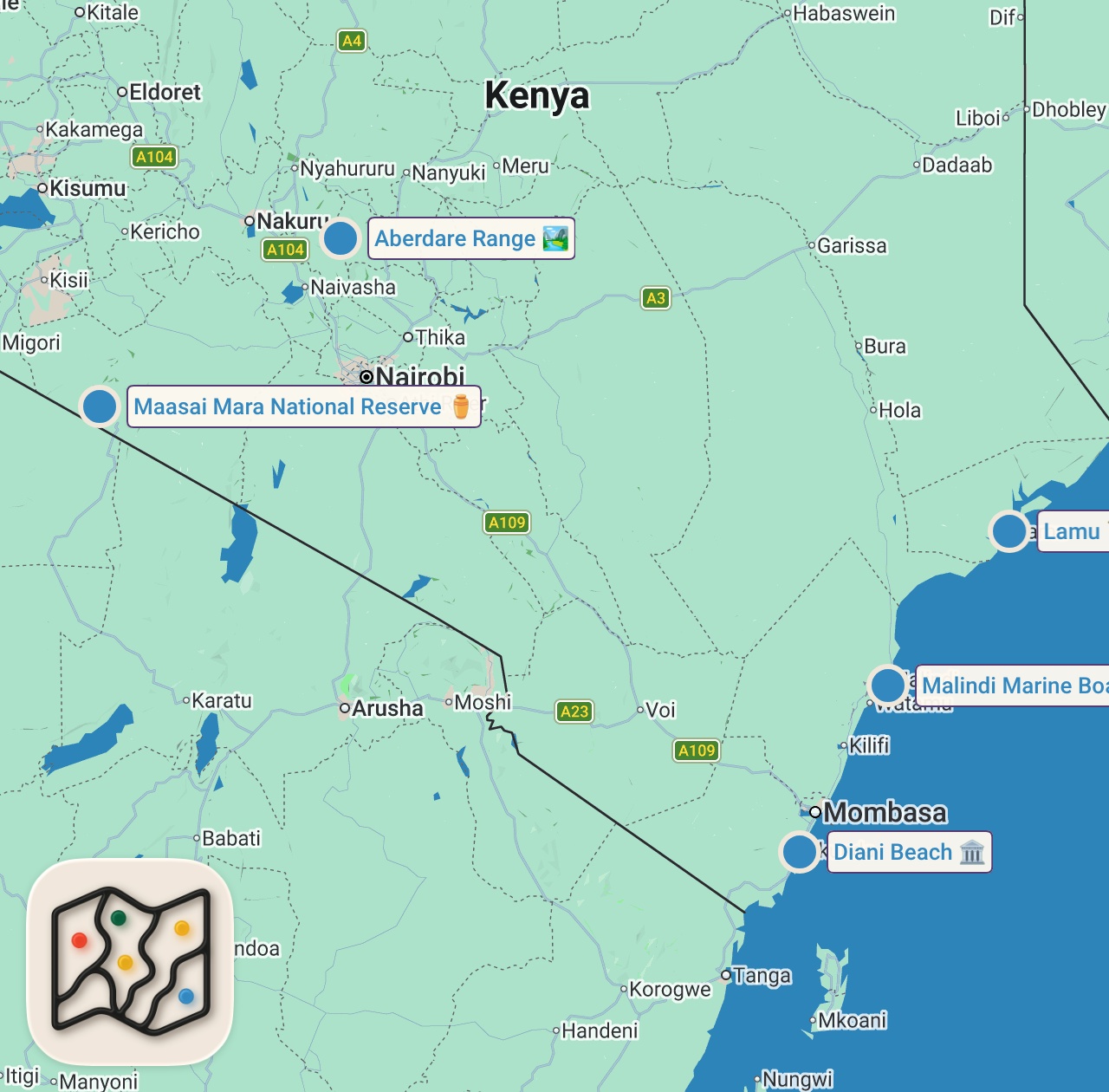Click the A104 shield below Nakuru
1109x1092 pixels.
pyautogui.click(x=286, y=250)
